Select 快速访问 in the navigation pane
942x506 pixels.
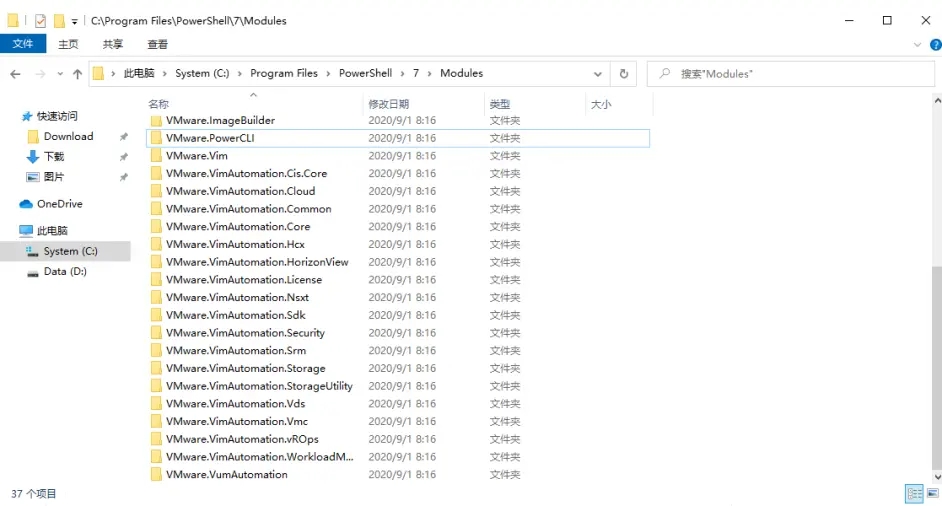[x=56, y=116]
